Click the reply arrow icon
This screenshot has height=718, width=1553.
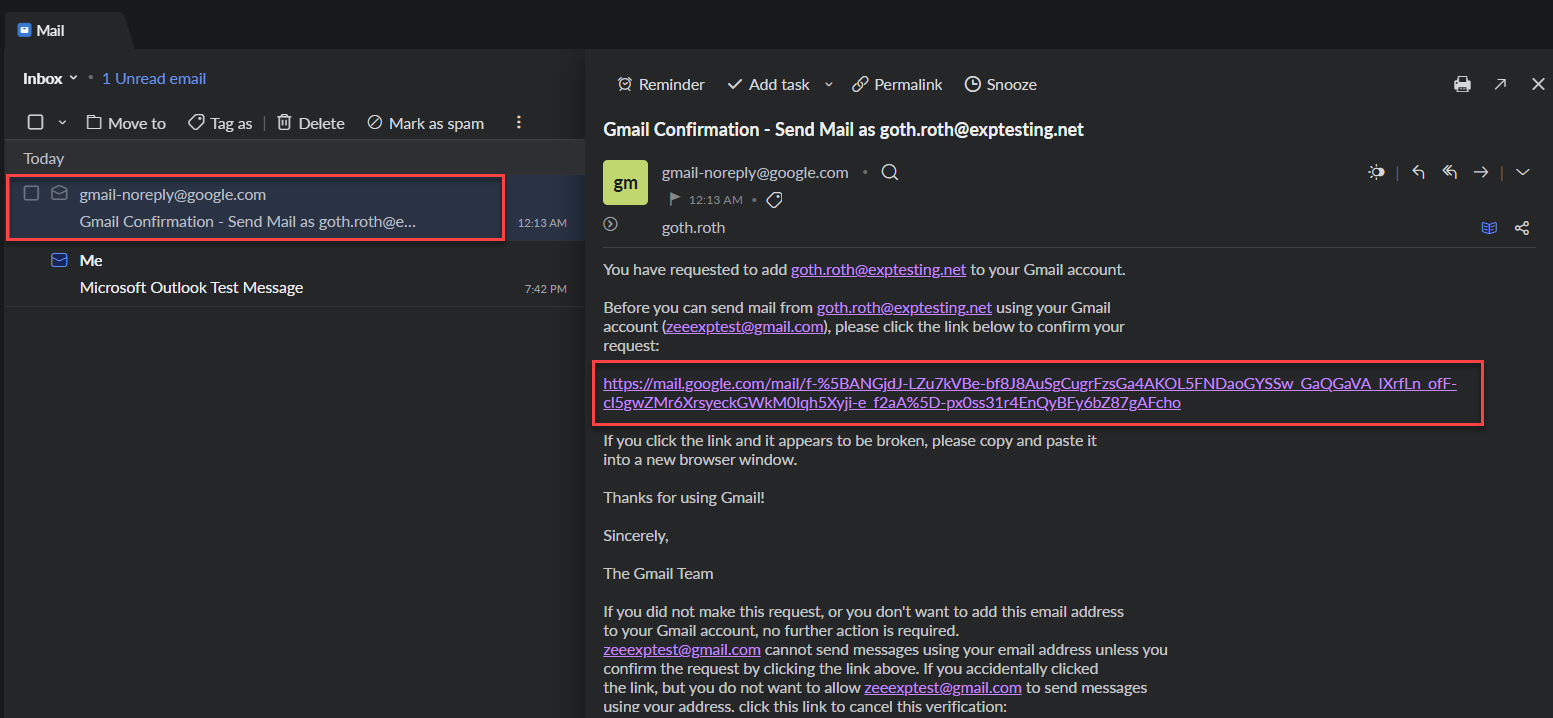tap(1418, 173)
